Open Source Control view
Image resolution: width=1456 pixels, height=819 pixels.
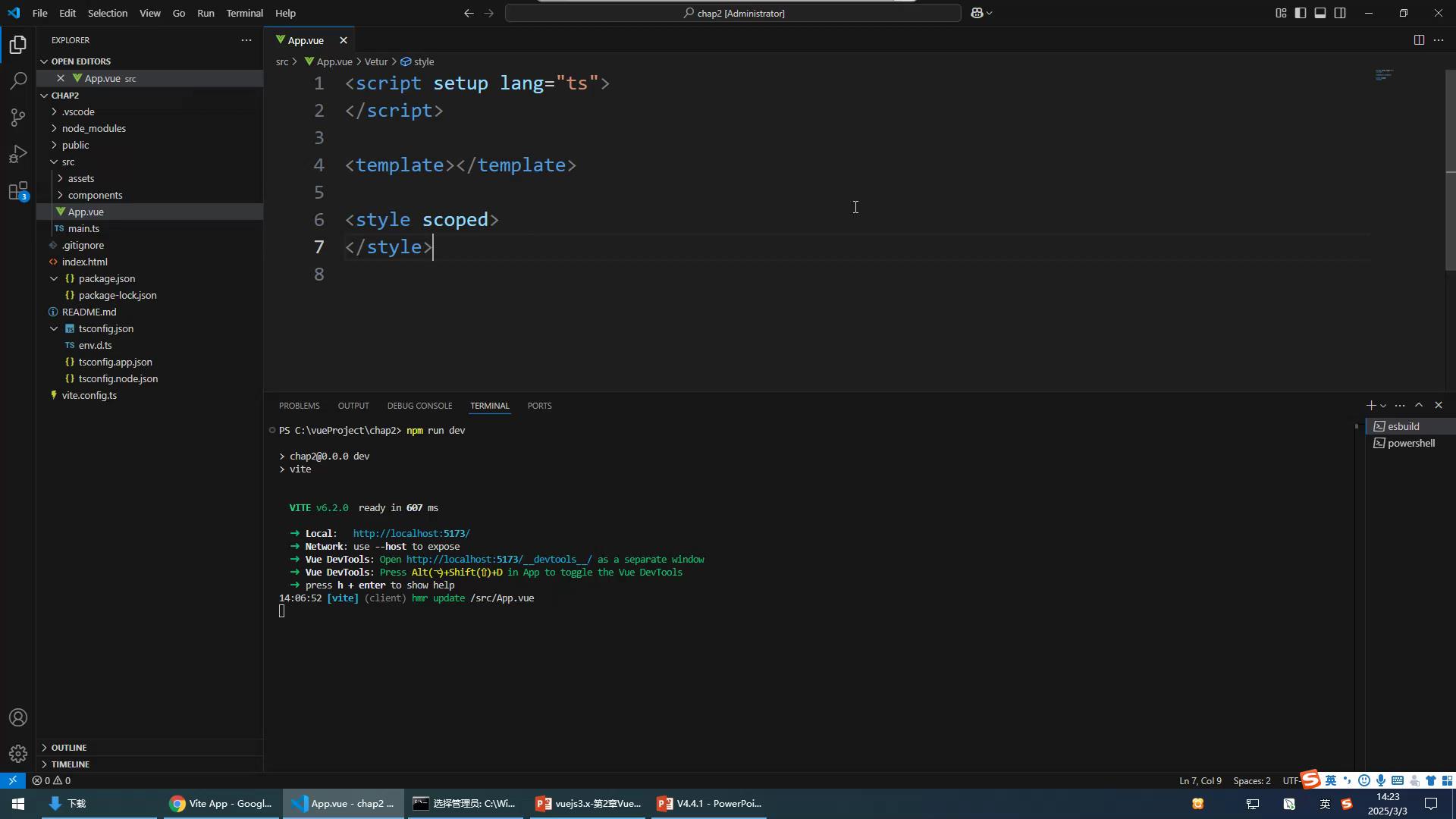[x=18, y=117]
